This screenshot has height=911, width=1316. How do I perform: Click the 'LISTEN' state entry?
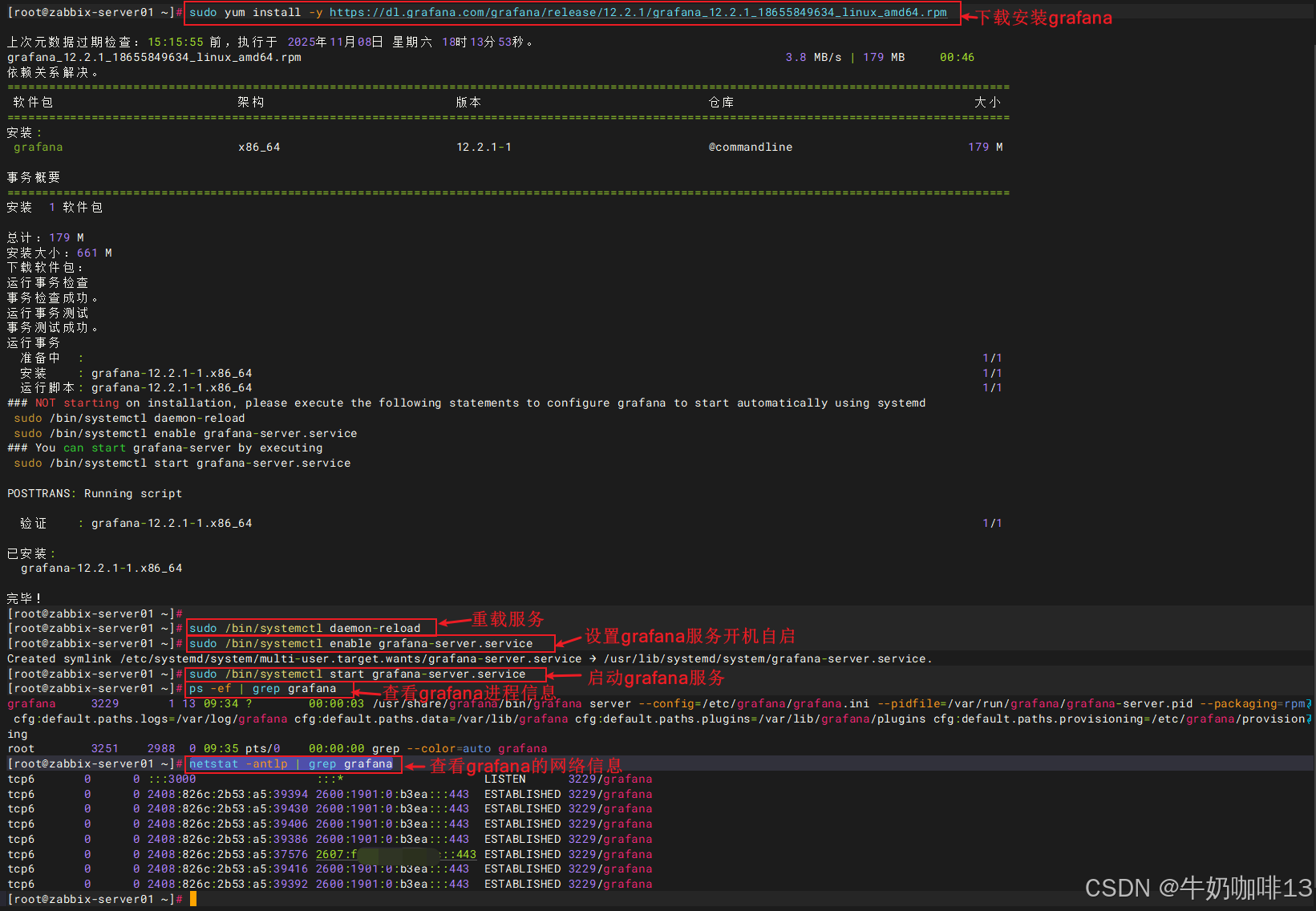505,779
